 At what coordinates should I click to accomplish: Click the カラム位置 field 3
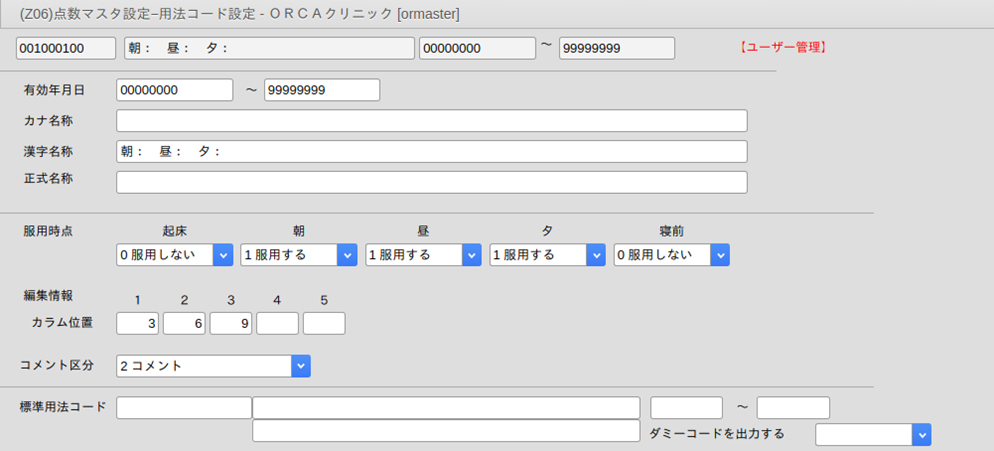tap(231, 323)
